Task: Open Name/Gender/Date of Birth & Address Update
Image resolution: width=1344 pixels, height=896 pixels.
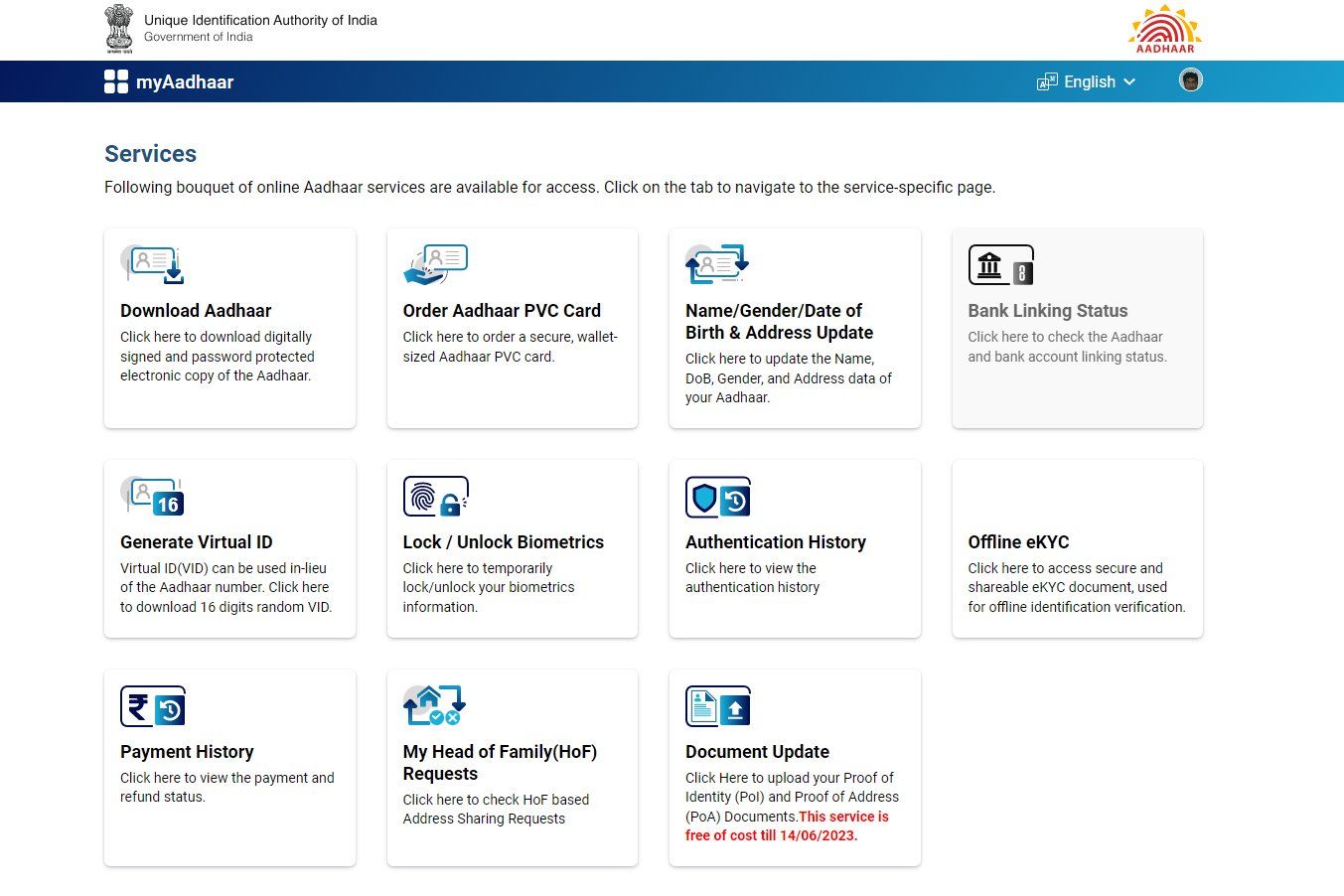Action: [780, 322]
